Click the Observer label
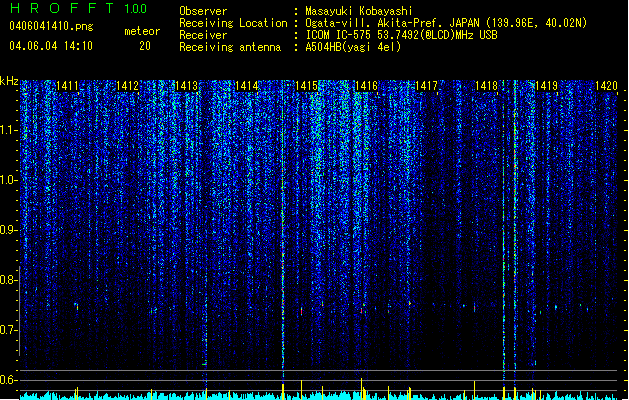This screenshot has width=629, height=400. pos(203,11)
